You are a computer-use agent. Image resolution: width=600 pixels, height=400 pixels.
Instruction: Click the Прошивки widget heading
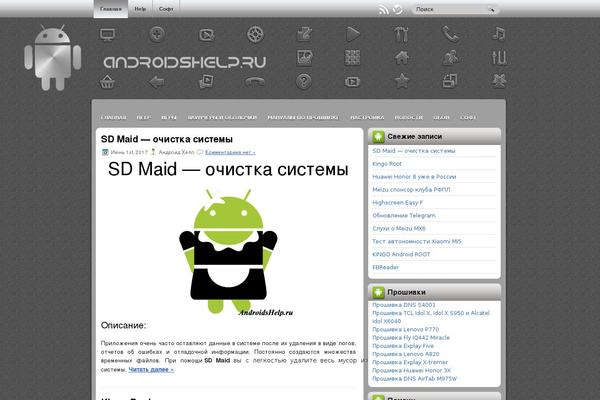[x=406, y=292]
